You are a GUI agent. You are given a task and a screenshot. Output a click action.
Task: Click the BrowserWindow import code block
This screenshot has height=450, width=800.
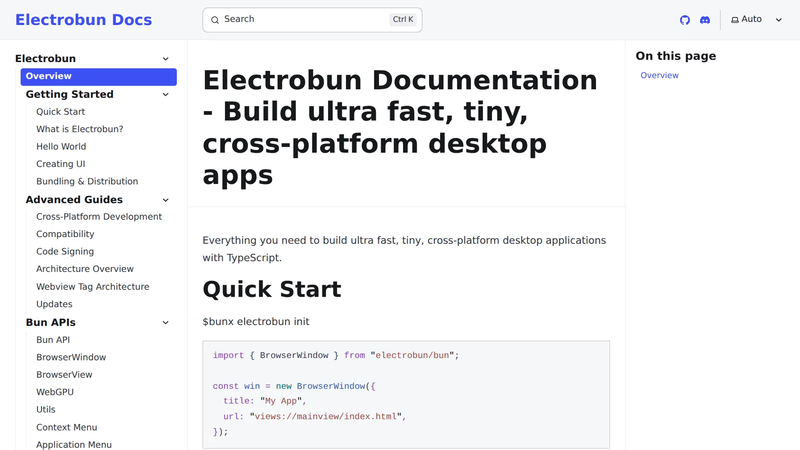coord(406,395)
